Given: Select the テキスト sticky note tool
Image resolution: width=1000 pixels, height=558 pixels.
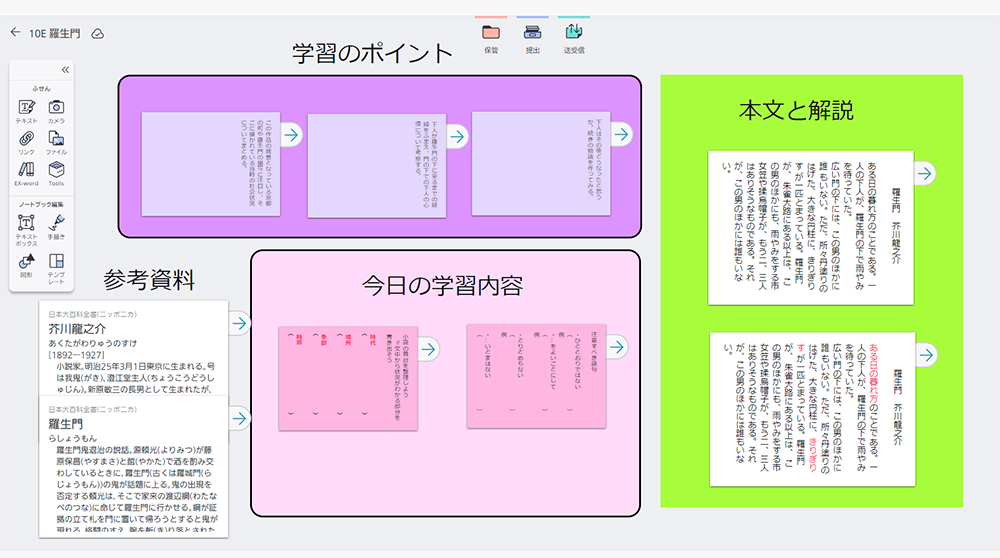Looking at the screenshot, I should [x=26, y=111].
